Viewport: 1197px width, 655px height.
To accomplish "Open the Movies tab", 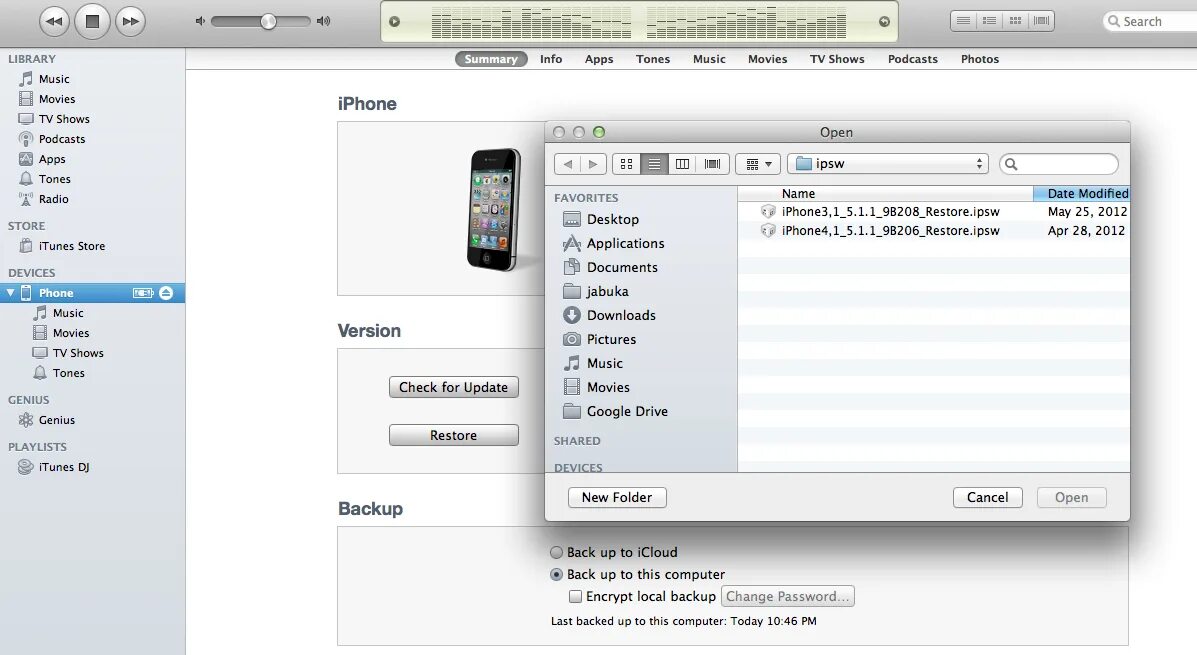I will click(767, 59).
